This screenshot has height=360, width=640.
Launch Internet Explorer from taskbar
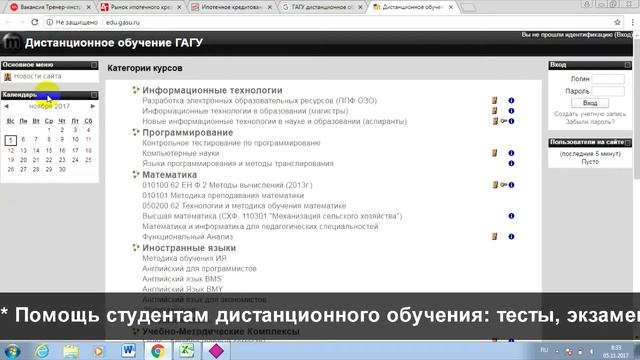[42, 351]
